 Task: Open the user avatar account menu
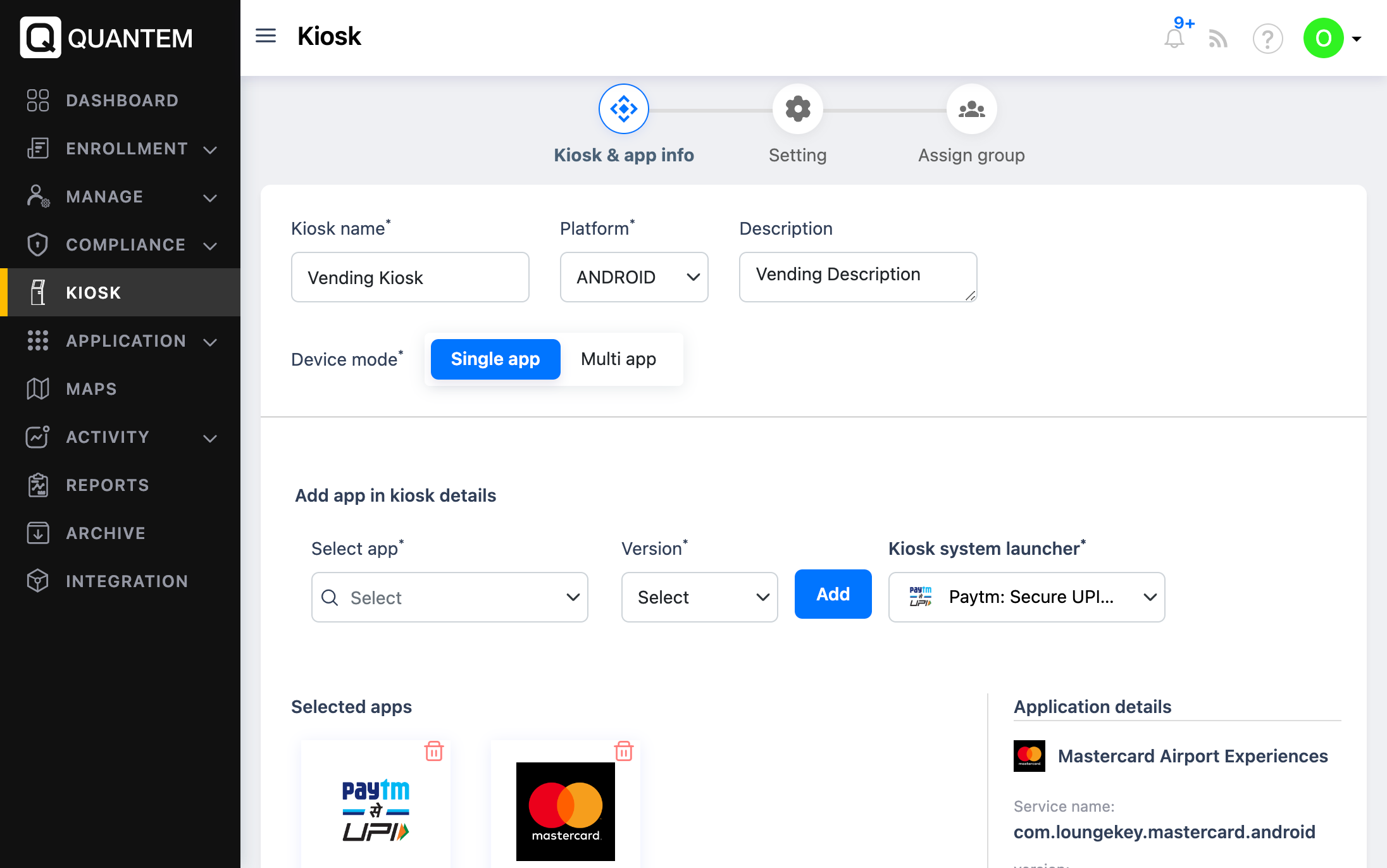[x=1332, y=39]
